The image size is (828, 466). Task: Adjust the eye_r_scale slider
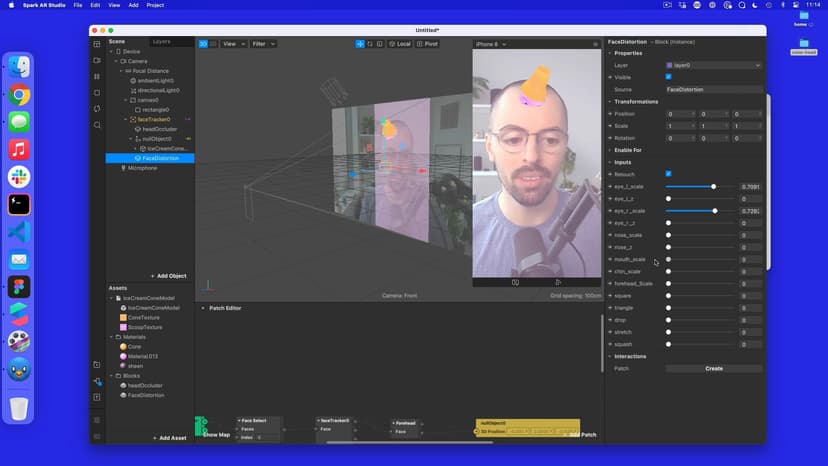tap(700, 211)
